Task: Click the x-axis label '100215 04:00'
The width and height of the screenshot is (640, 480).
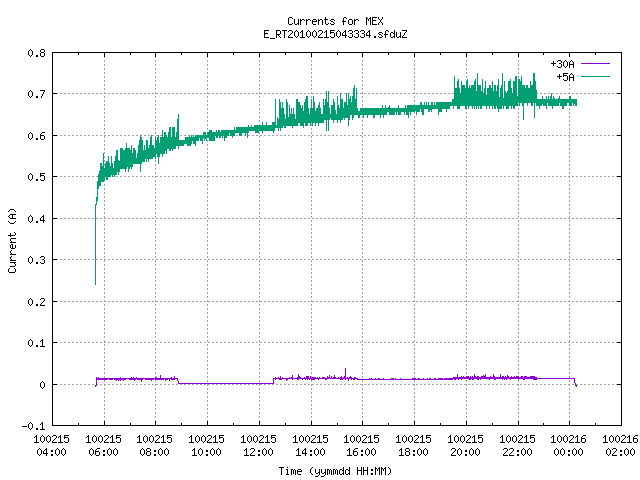Action: [x=51, y=446]
